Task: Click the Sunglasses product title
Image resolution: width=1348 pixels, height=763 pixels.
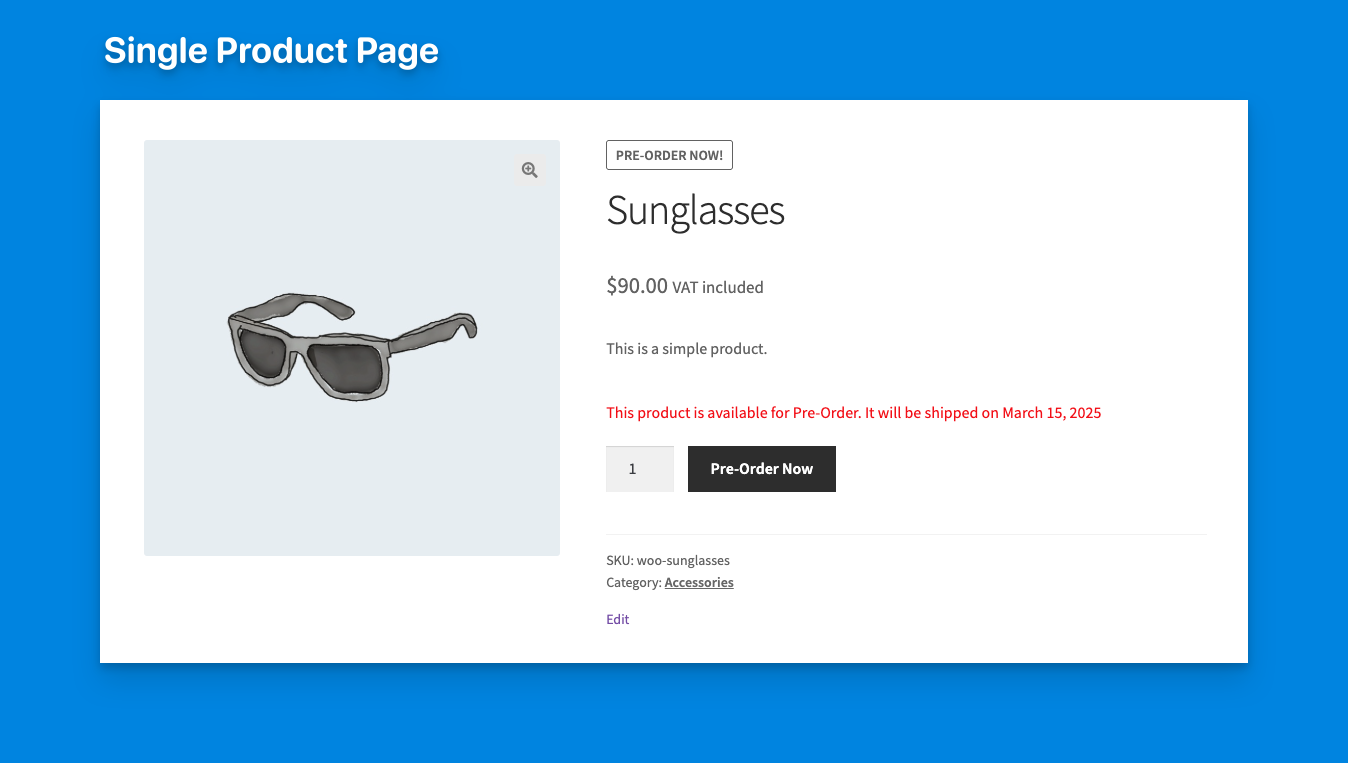Action: tap(695, 211)
